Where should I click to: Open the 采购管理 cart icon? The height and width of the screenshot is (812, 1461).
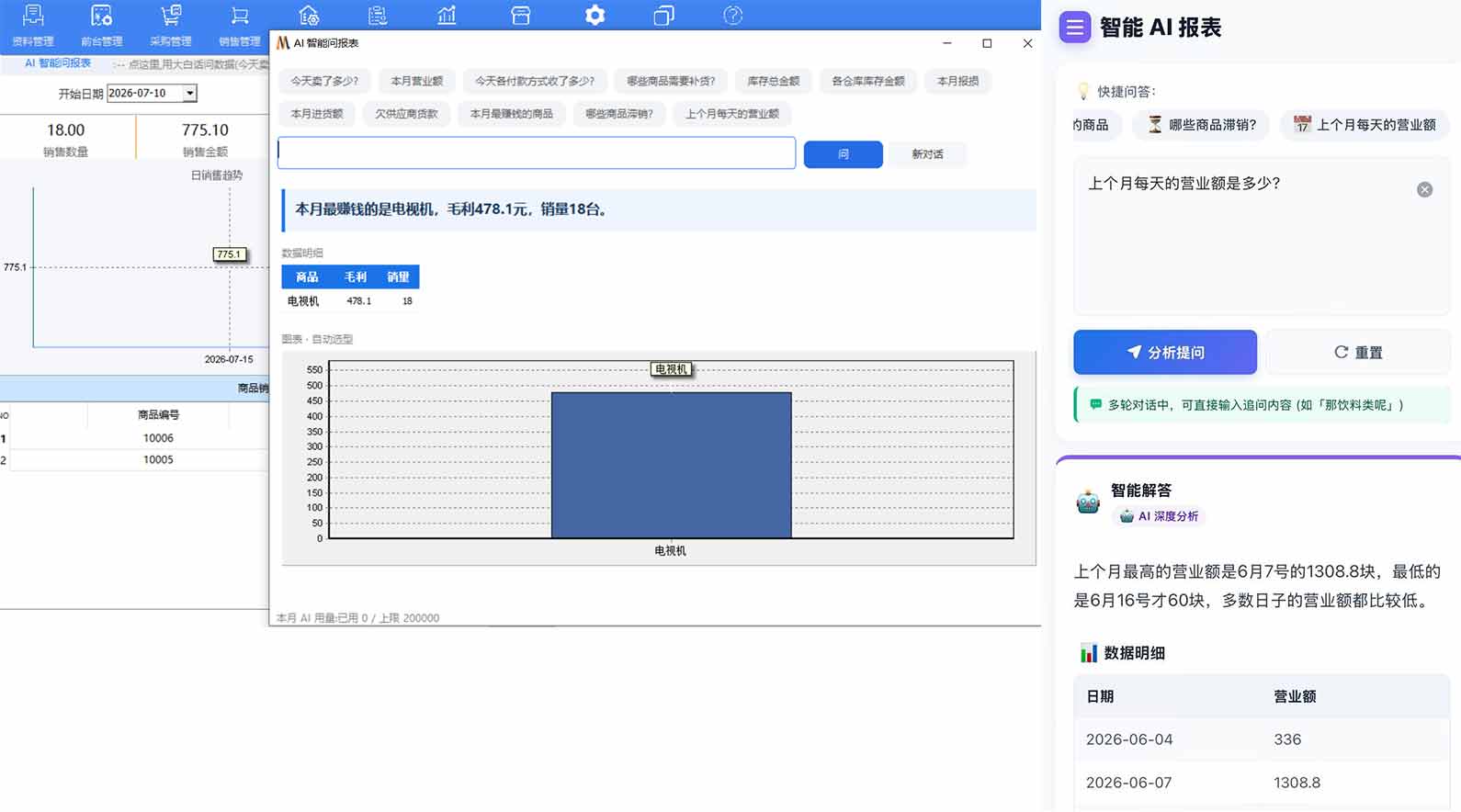tap(171, 16)
